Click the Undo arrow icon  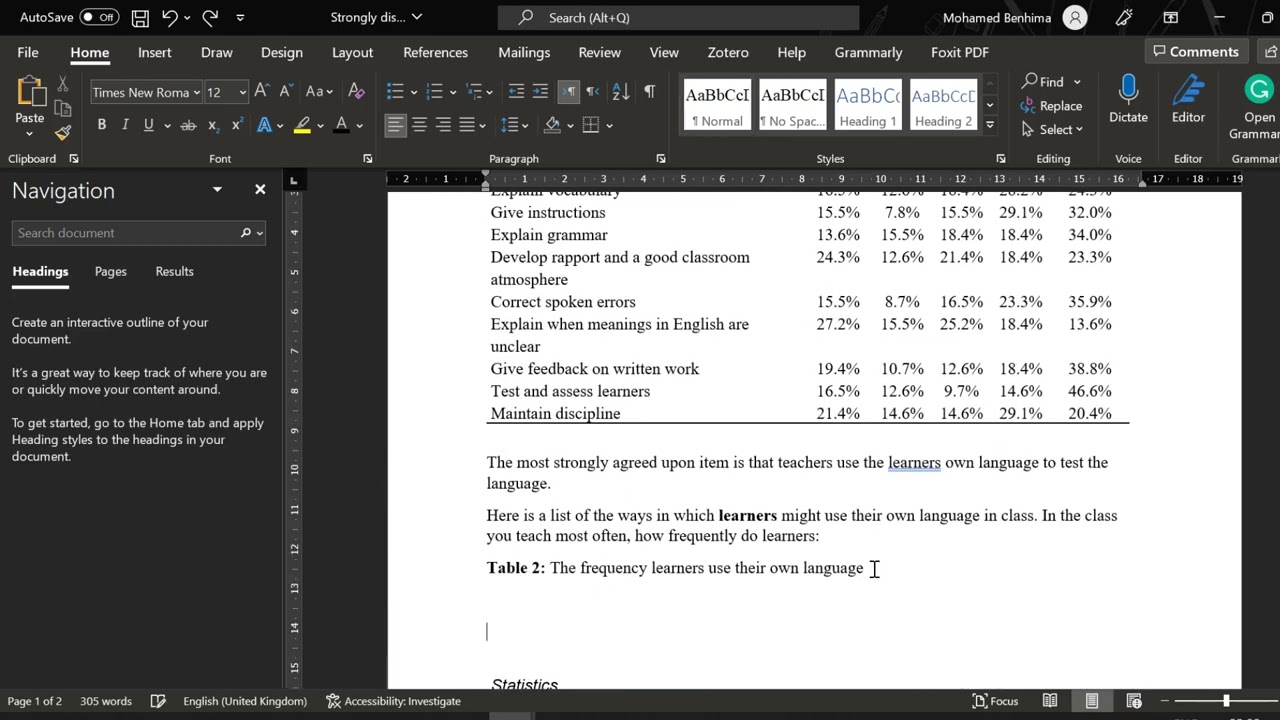pos(169,17)
